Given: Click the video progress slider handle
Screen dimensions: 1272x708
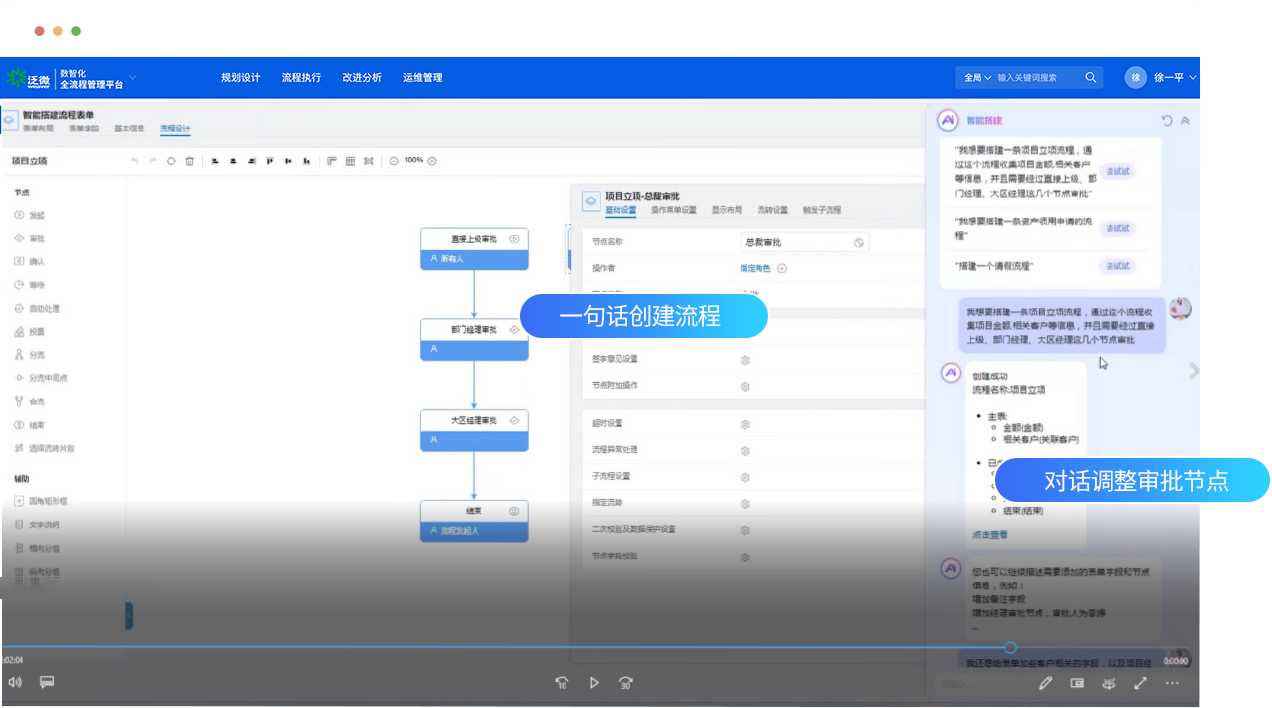Looking at the screenshot, I should point(1010,648).
